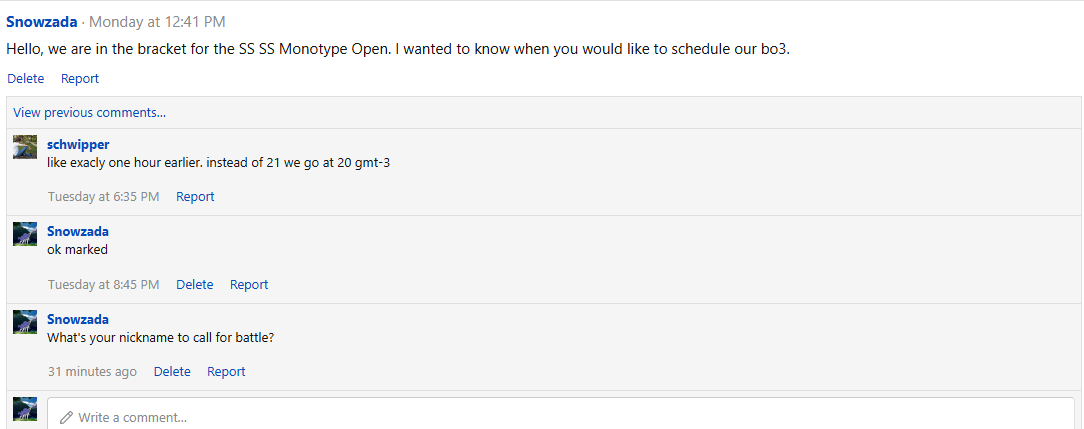This screenshot has height=429, width=1084.
Task: Open schwipper's profile via username link
Action: 78,144
